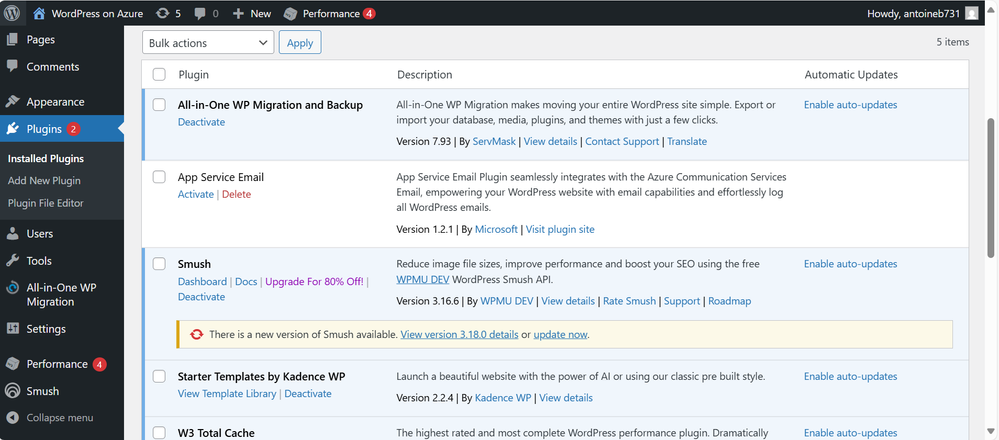Viewport: 999px width, 440px height.
Task: Enable auto-updates for All-in-One WP Migration
Action: tap(851, 104)
